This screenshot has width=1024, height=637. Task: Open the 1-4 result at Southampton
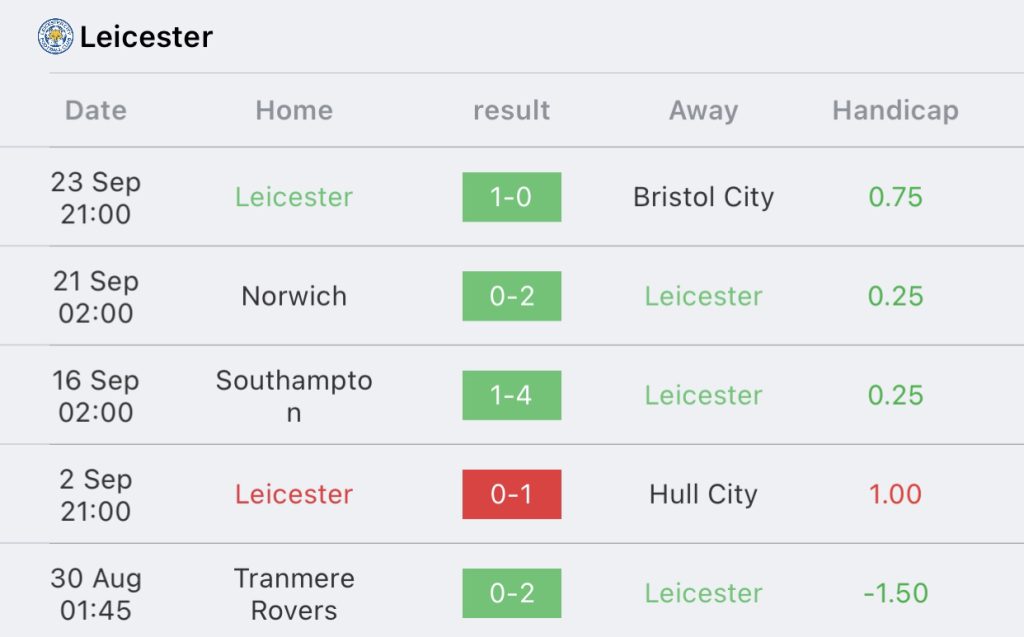pos(511,395)
